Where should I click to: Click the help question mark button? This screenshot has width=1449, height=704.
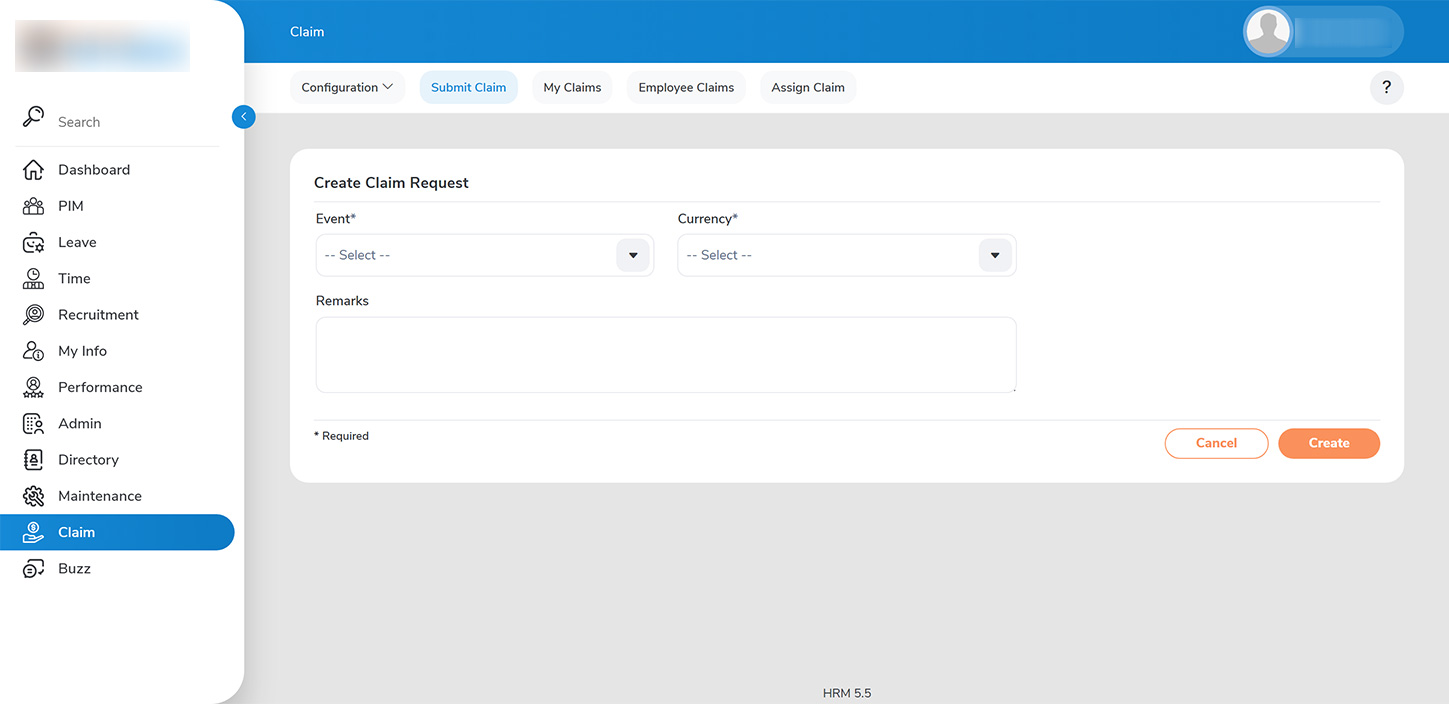tap(1386, 88)
